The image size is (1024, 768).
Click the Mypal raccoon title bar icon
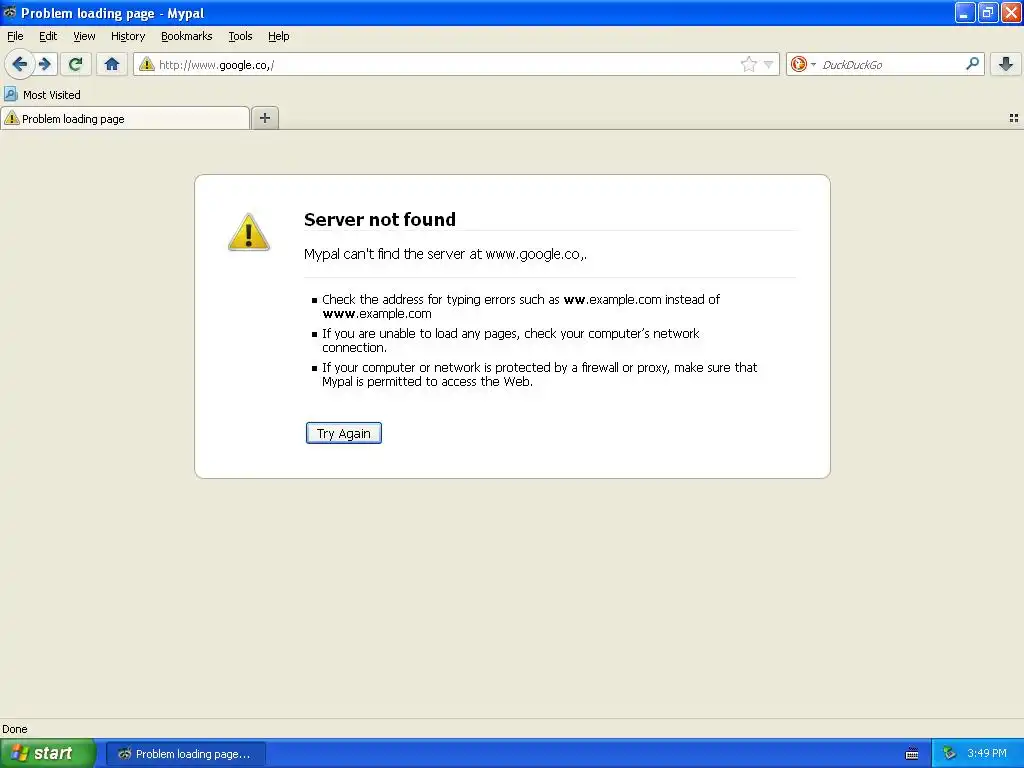[x=9, y=12]
